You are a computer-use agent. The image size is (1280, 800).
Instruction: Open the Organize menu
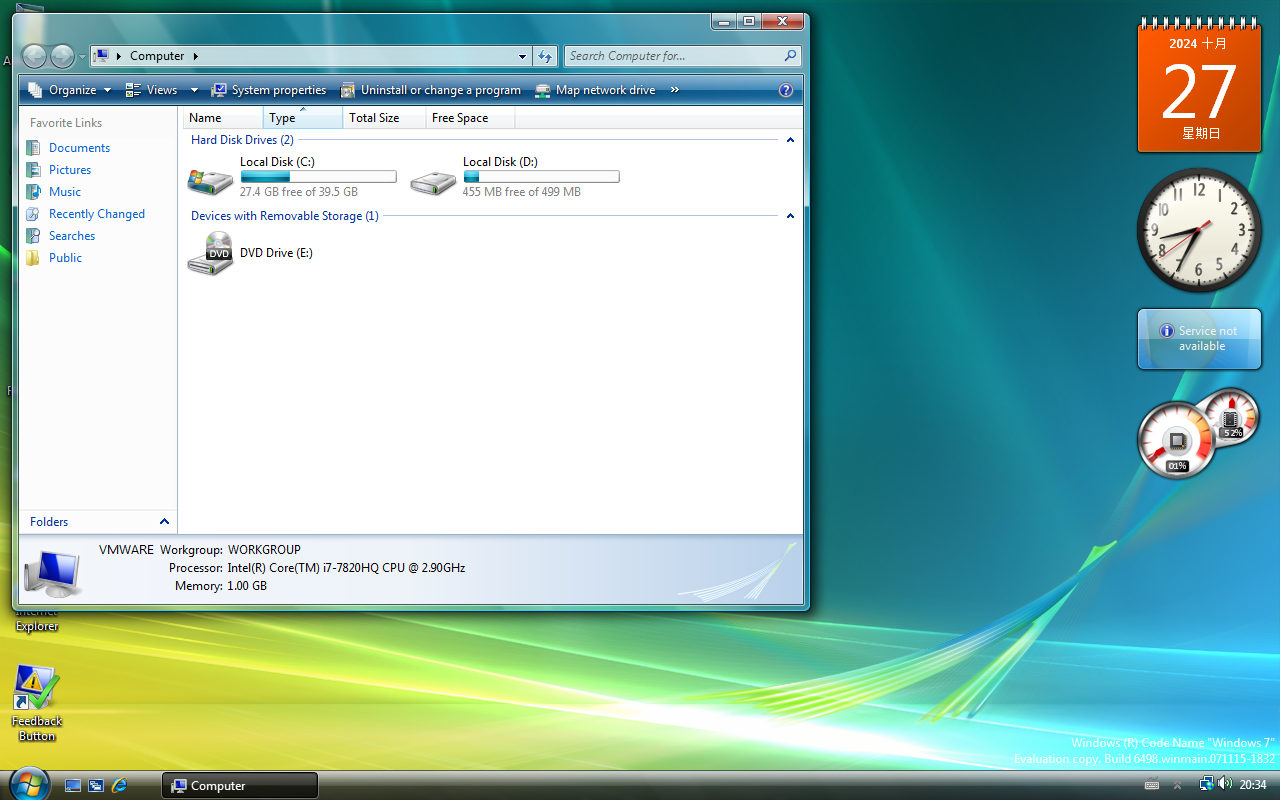click(70, 90)
